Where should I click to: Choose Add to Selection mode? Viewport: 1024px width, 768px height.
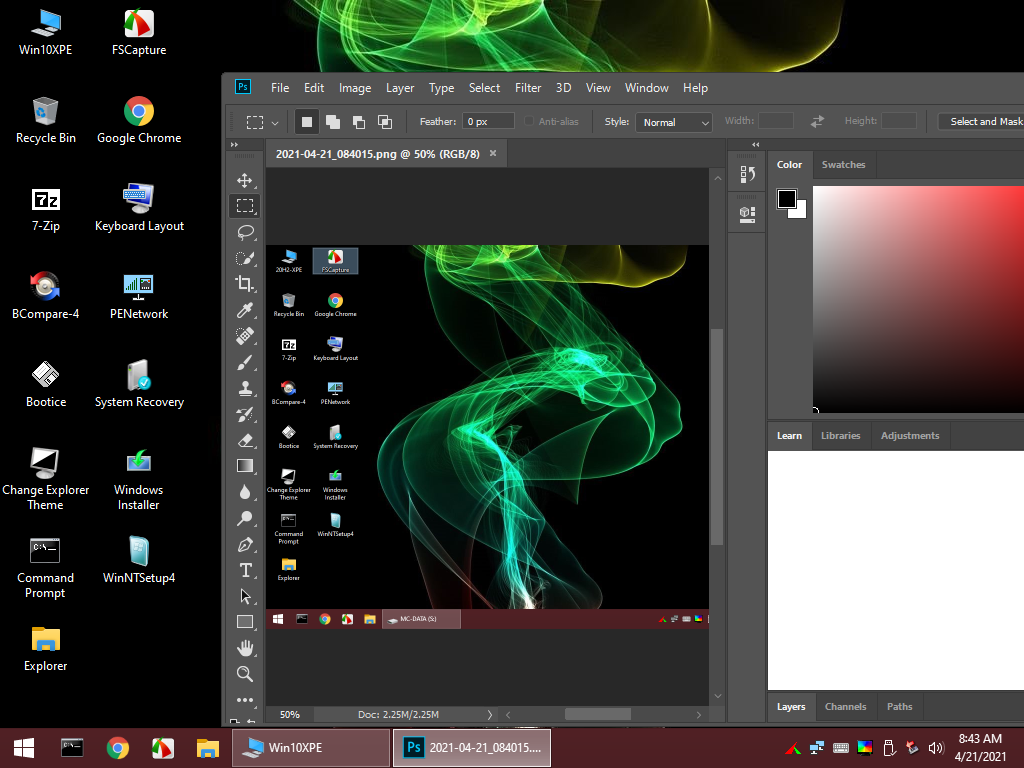click(x=332, y=121)
